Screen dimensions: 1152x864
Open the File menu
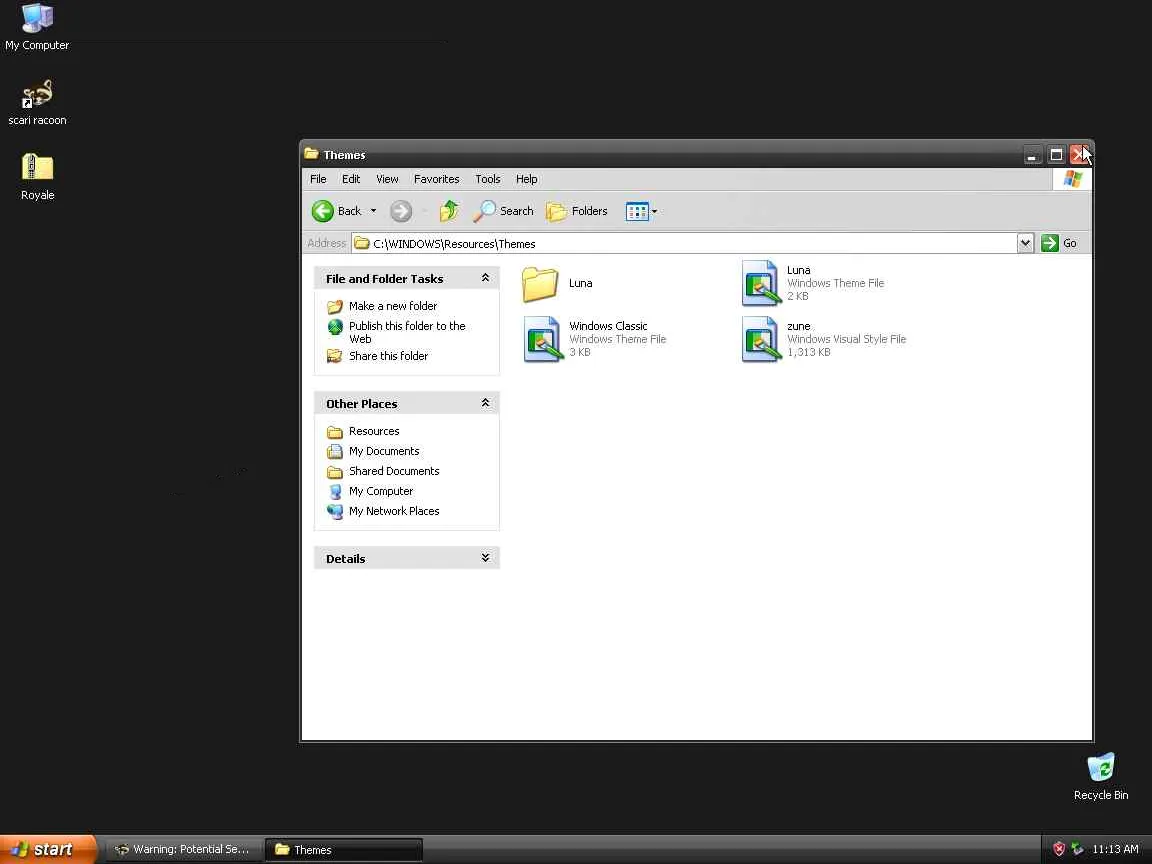(x=318, y=179)
